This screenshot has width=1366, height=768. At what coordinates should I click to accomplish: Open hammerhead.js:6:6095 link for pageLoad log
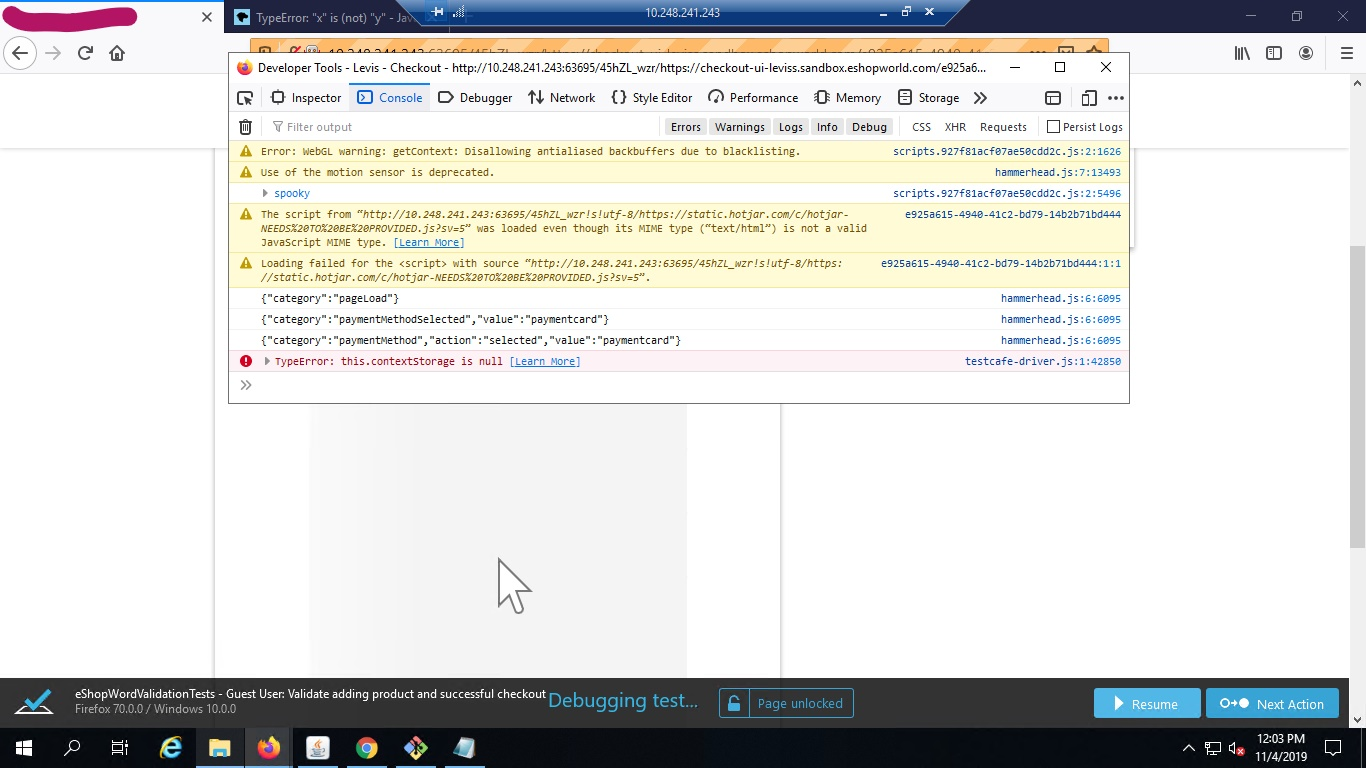[1061, 298]
